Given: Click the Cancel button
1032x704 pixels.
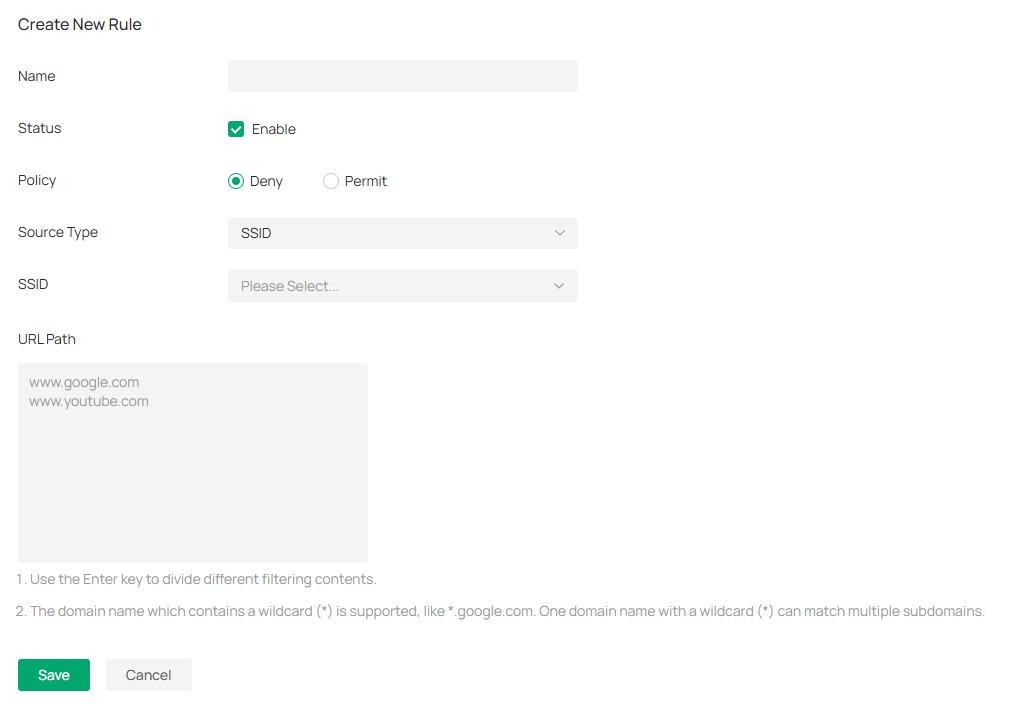Looking at the screenshot, I should tap(148, 675).
